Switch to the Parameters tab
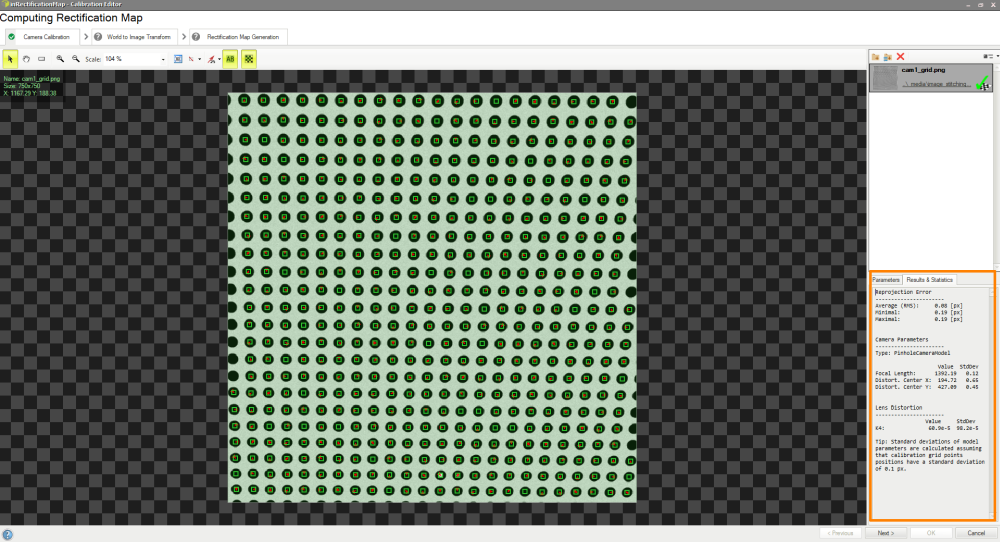 pyautogui.click(x=886, y=280)
